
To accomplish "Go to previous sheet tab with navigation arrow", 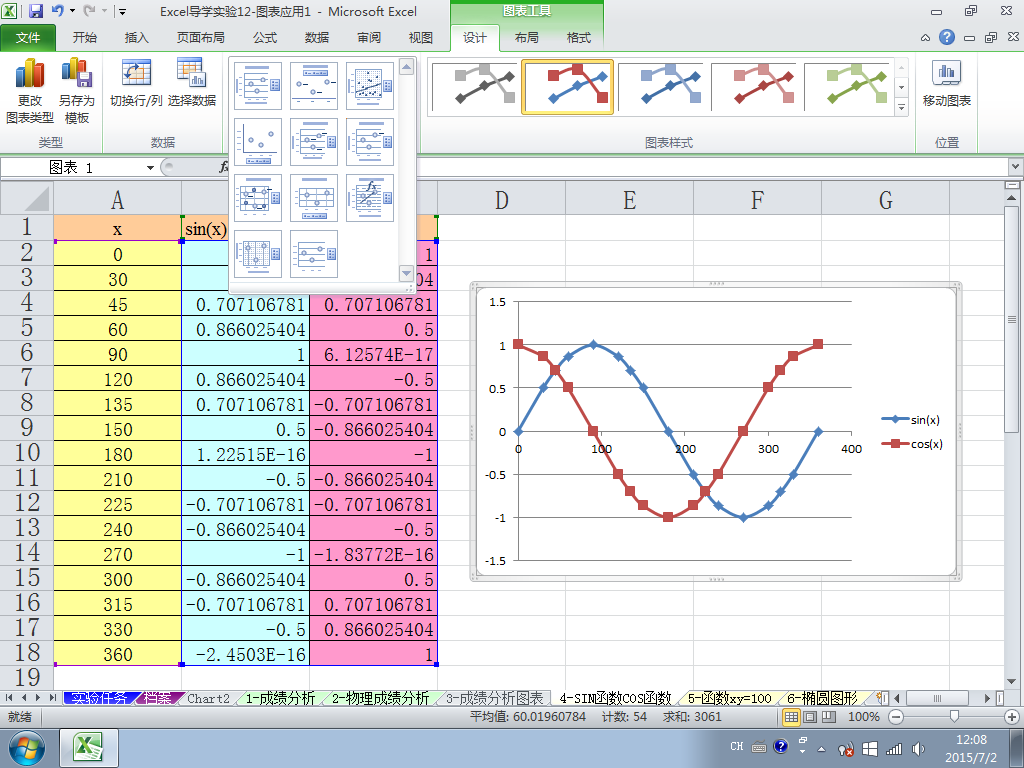I will click(x=24, y=698).
